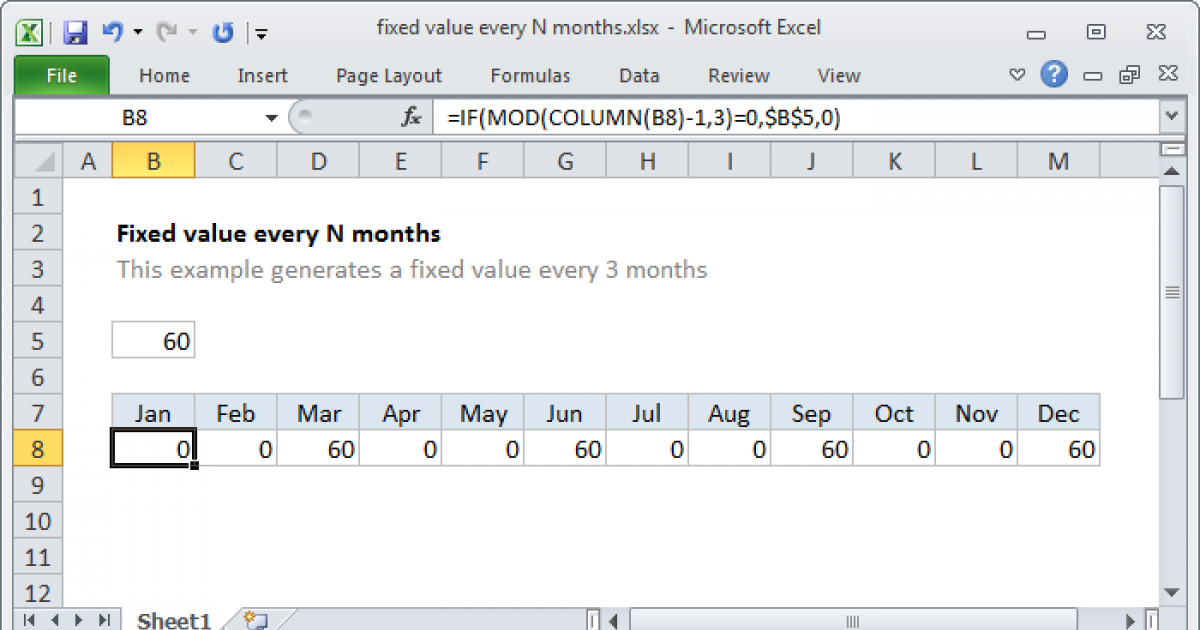This screenshot has width=1200, height=630.
Task: Toggle Minimize the Ribbon
Action: [1016, 74]
